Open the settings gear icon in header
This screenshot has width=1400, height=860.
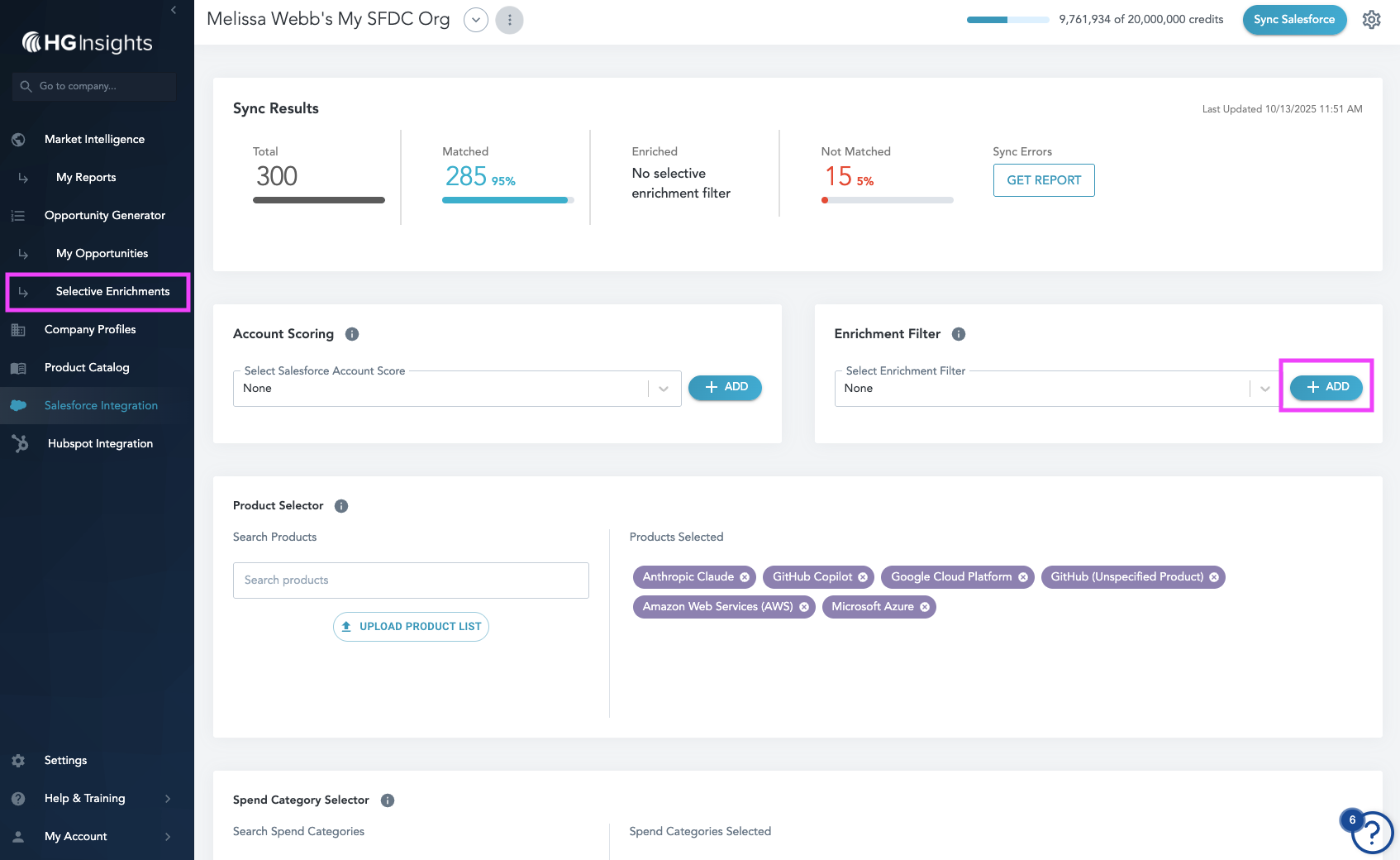[1371, 19]
